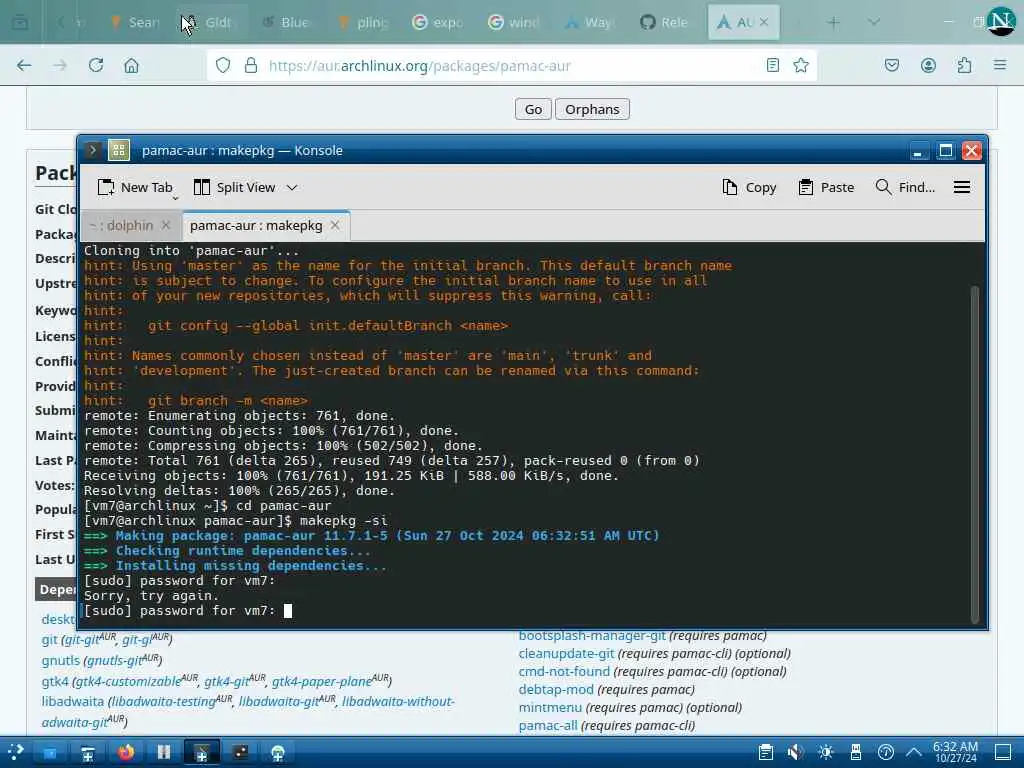Open the gtk4 dependency link
Viewport: 1024px width, 768px height.
[55, 682]
